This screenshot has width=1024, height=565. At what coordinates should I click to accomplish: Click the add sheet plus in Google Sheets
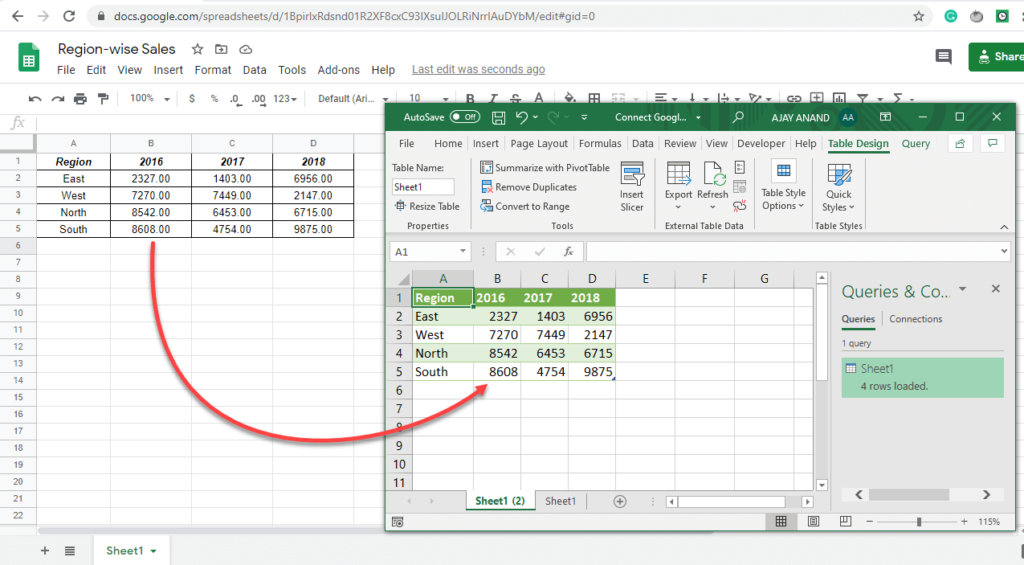coord(44,551)
